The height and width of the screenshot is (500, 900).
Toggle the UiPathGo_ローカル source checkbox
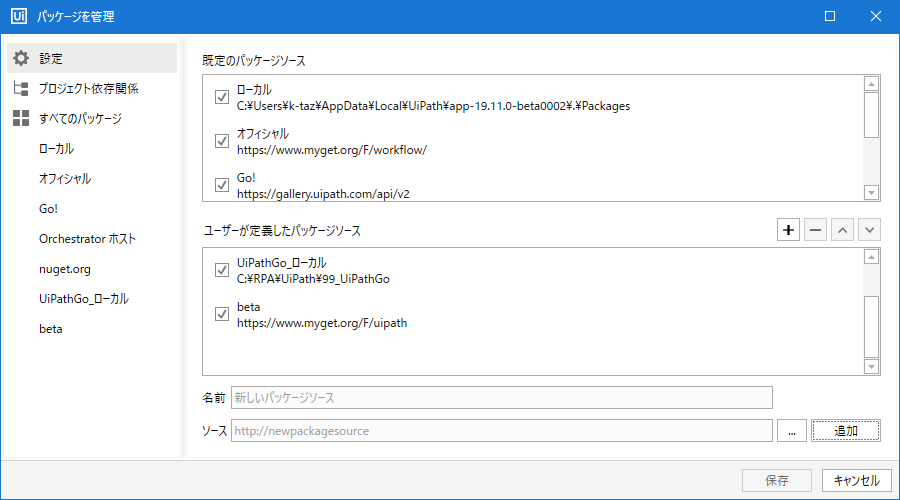pyautogui.click(x=222, y=270)
